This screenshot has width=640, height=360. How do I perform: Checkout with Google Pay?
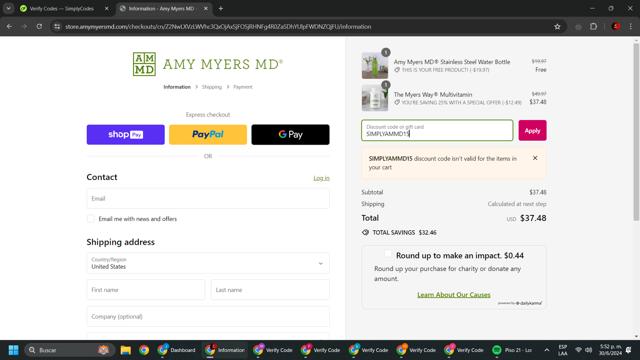(x=290, y=135)
